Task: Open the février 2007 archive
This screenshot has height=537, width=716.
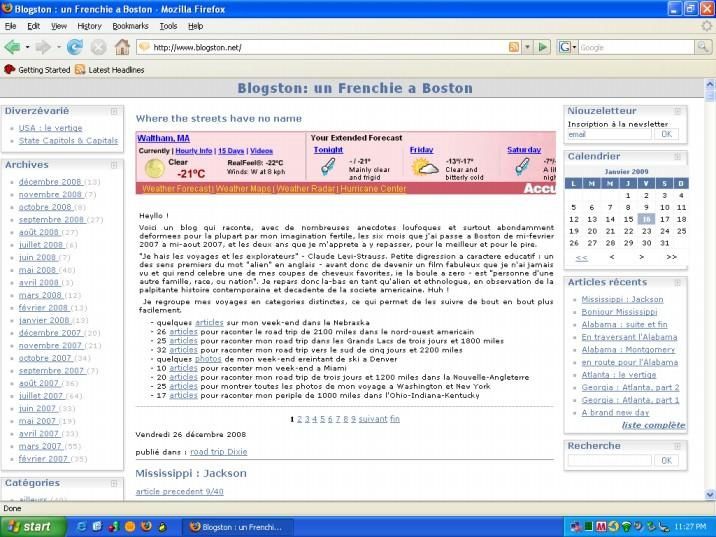Action: (x=43, y=459)
